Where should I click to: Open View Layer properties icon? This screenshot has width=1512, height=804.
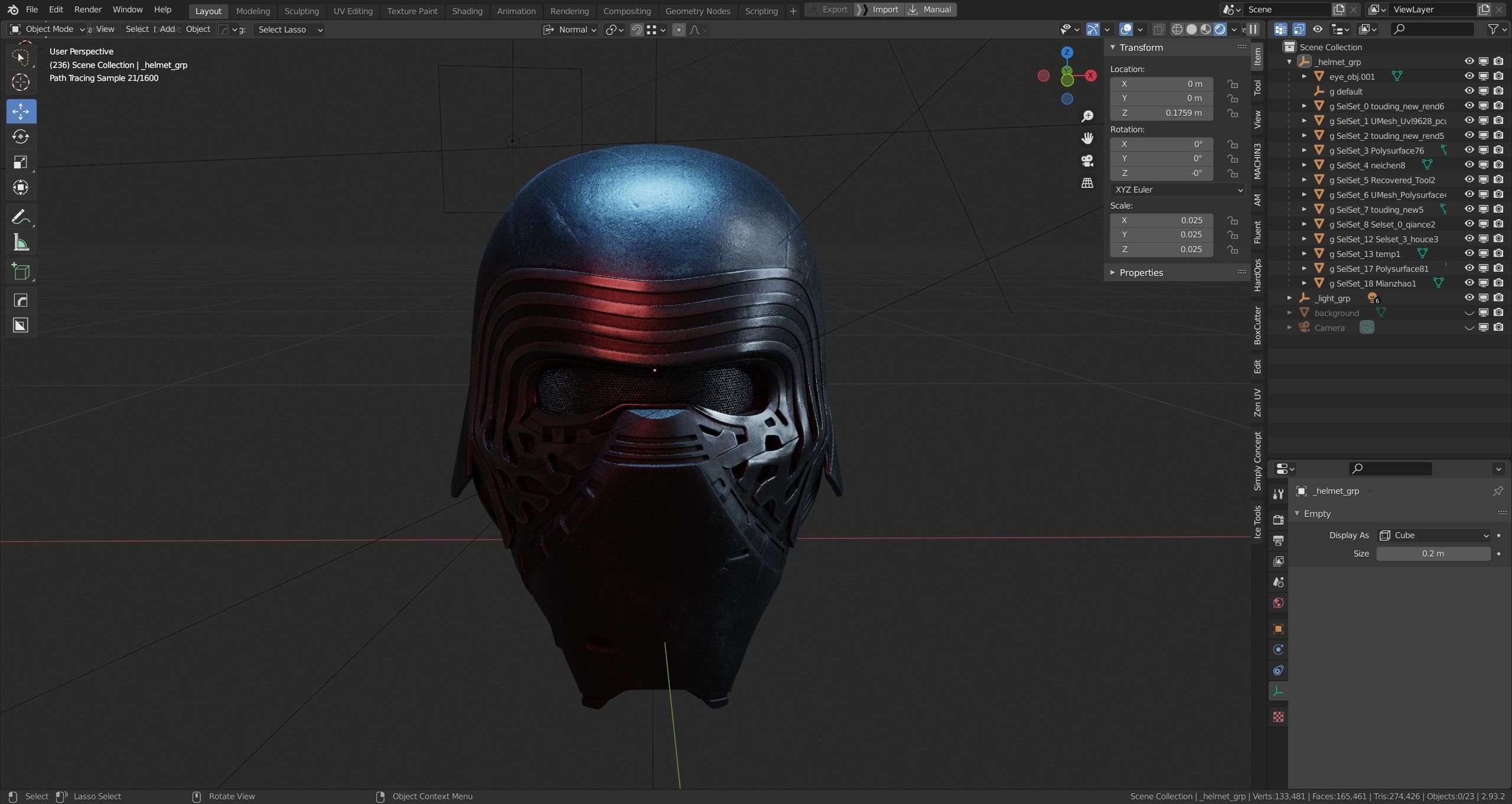[1278, 561]
